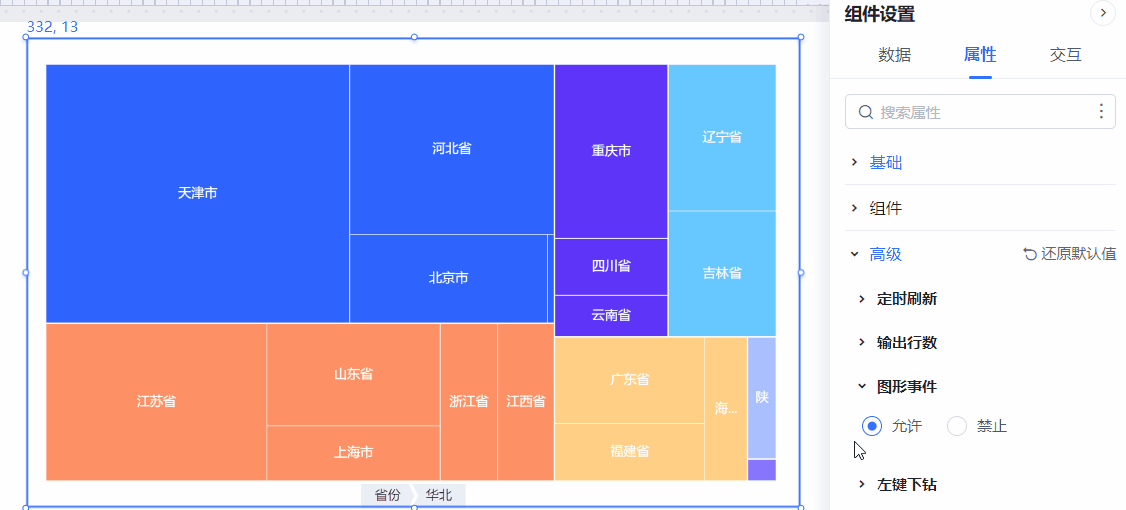Click the search magnifier icon
Screen dimensions: 1126x510
point(866,112)
